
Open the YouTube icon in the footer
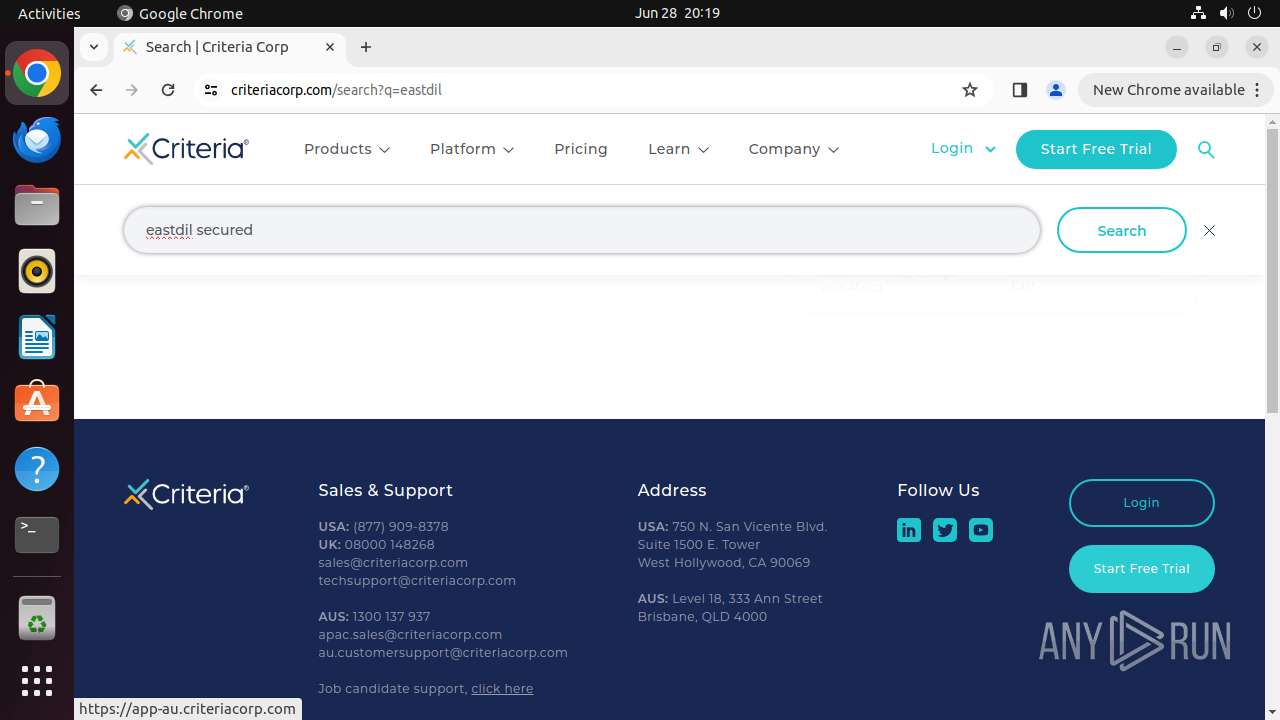[x=981, y=530]
